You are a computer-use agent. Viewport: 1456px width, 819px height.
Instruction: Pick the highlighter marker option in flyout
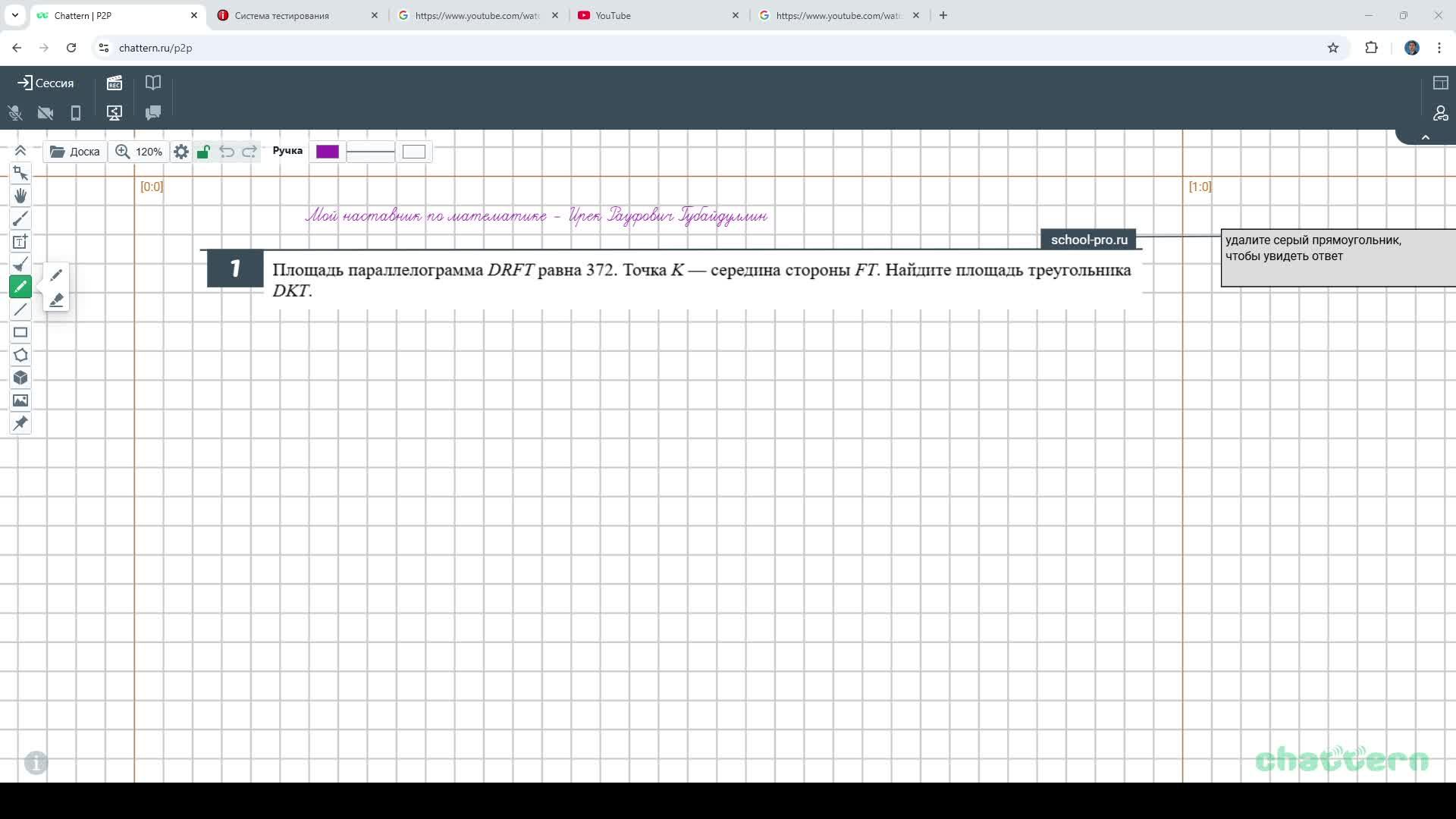56,300
